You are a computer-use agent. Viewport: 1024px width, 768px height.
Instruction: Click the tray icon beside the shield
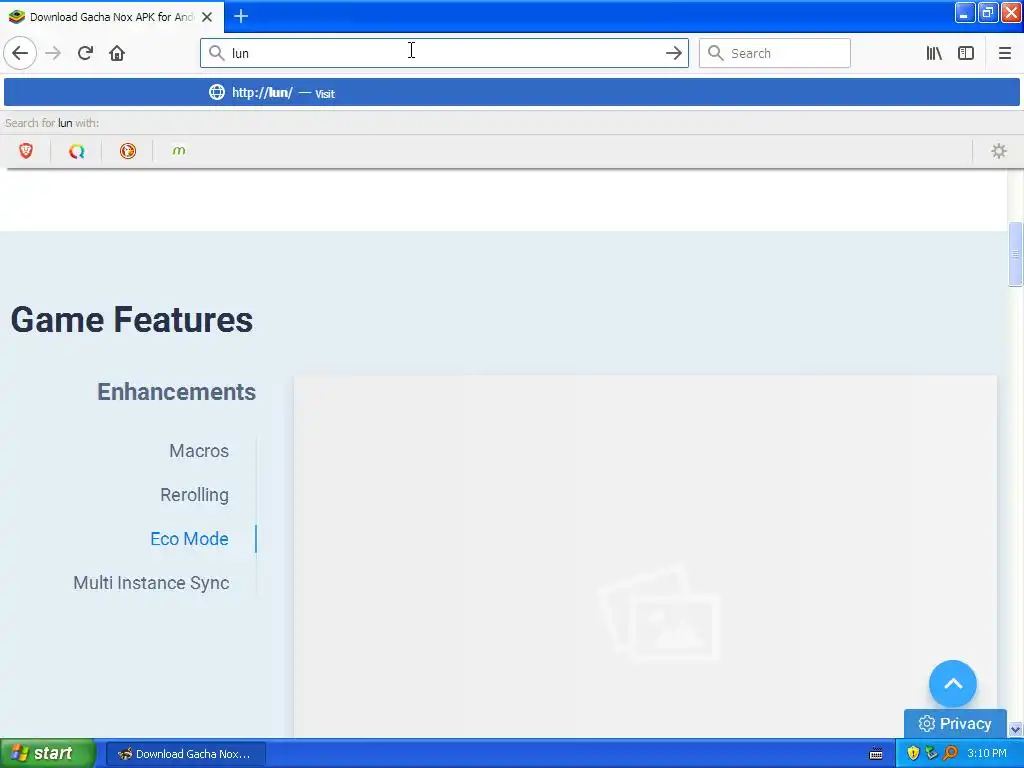(931, 753)
